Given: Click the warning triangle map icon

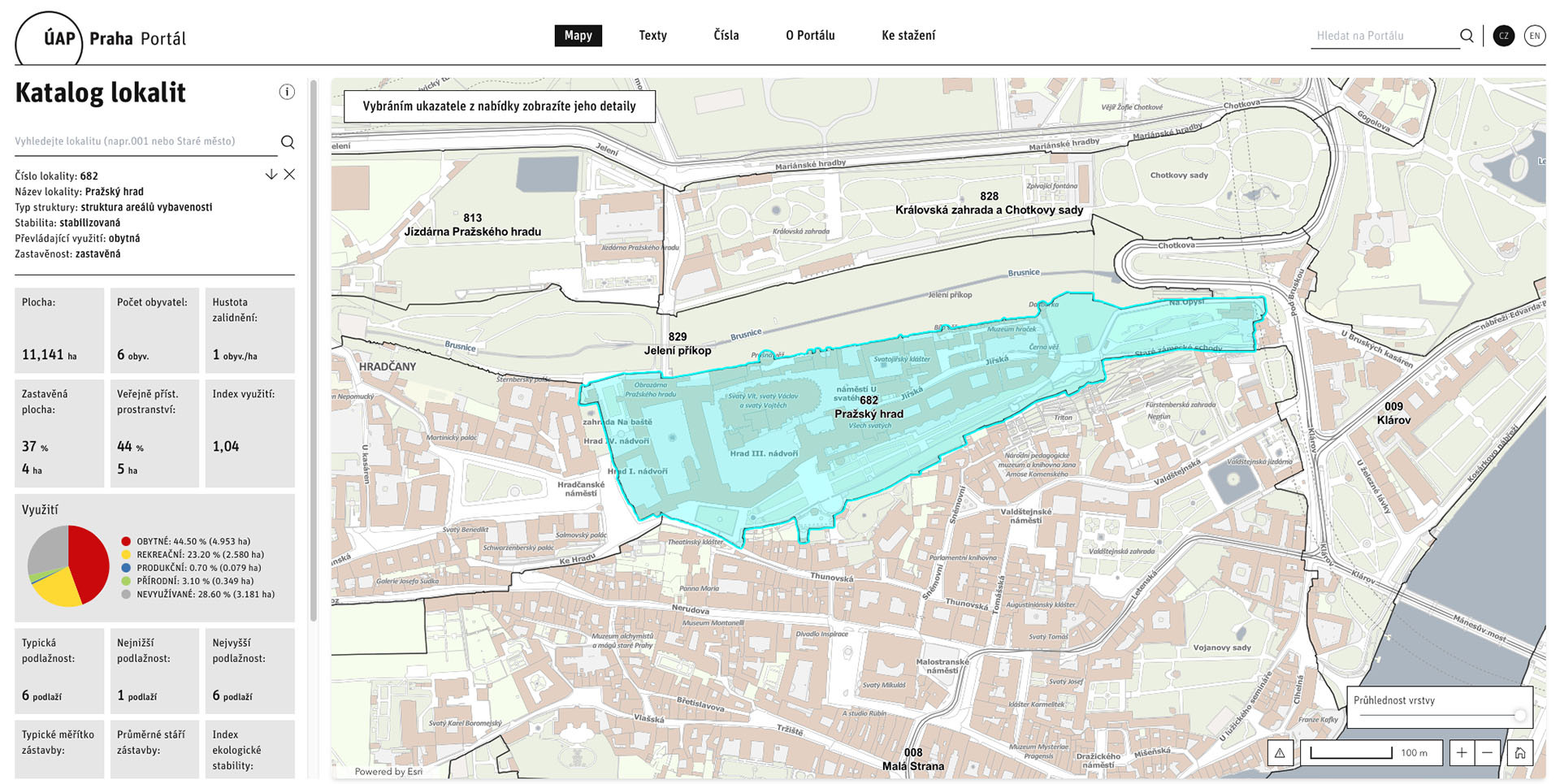Looking at the screenshot, I should 1280,753.
